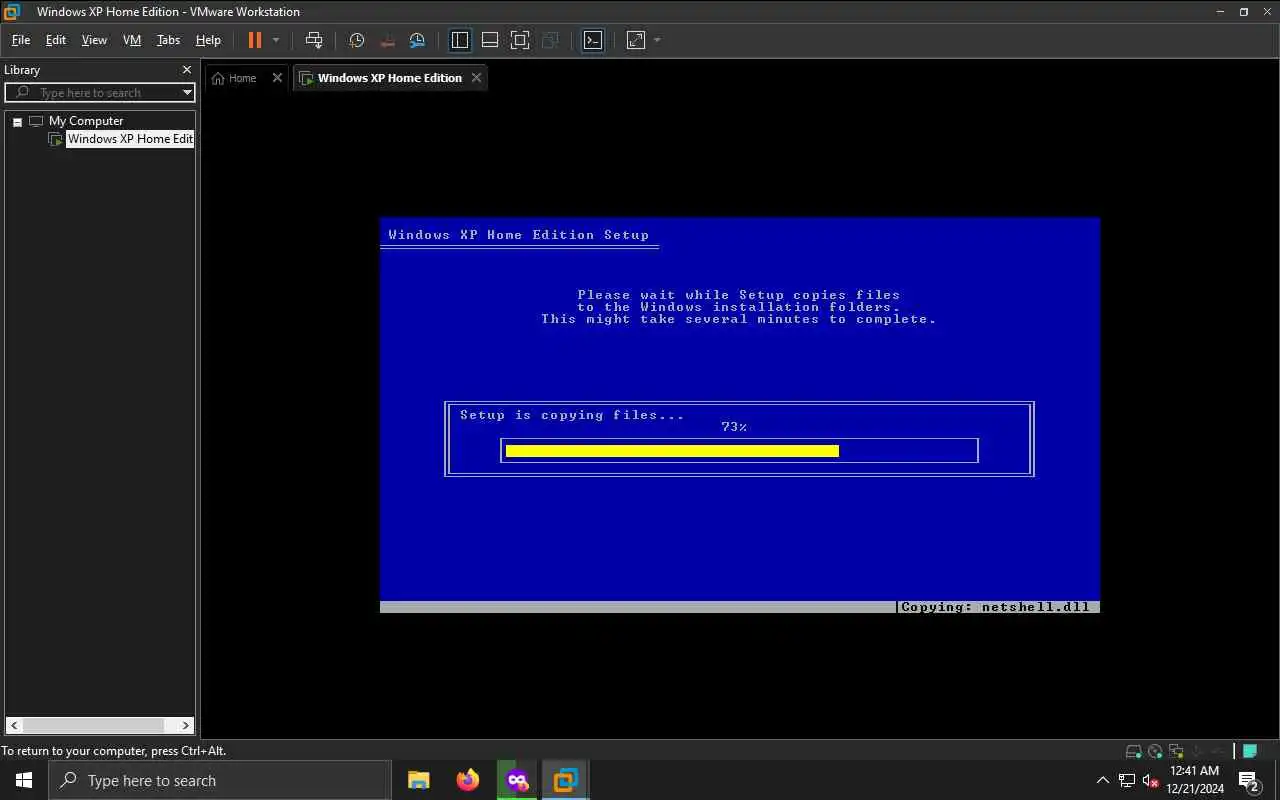Click 'Setup is copying files...' text
Image resolution: width=1280 pixels, height=800 pixels.
(572, 415)
